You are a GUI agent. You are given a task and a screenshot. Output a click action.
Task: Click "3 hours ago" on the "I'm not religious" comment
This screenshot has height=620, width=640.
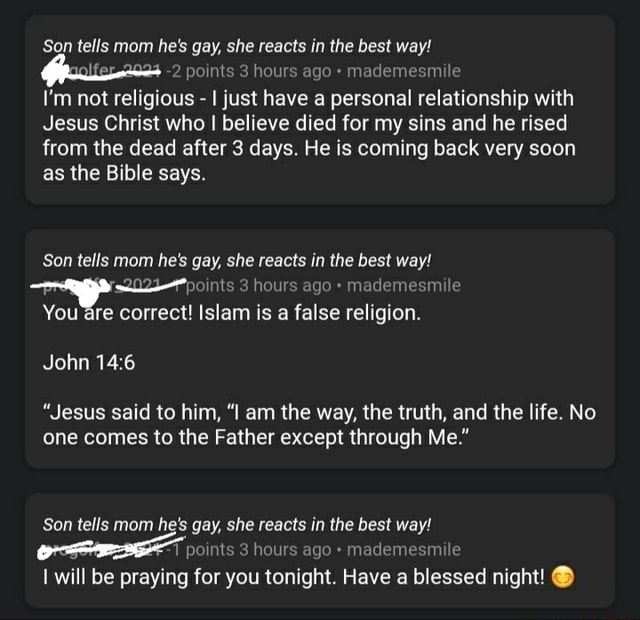[285, 71]
